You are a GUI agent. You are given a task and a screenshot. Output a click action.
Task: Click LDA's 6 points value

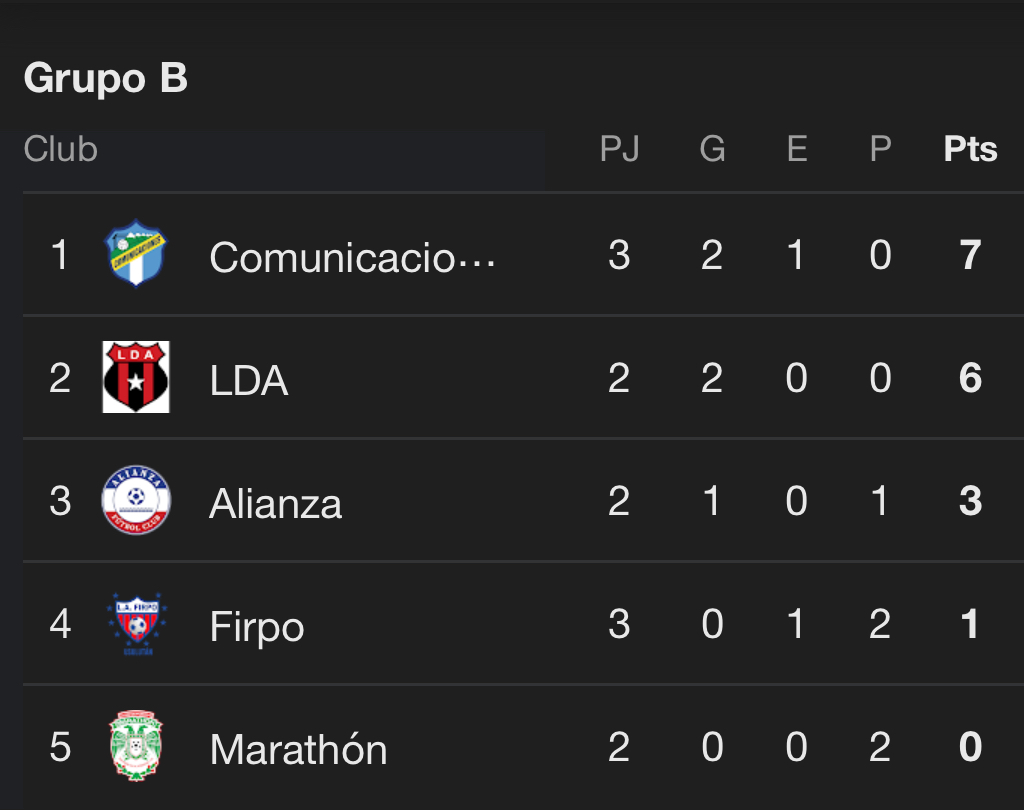[x=970, y=378]
